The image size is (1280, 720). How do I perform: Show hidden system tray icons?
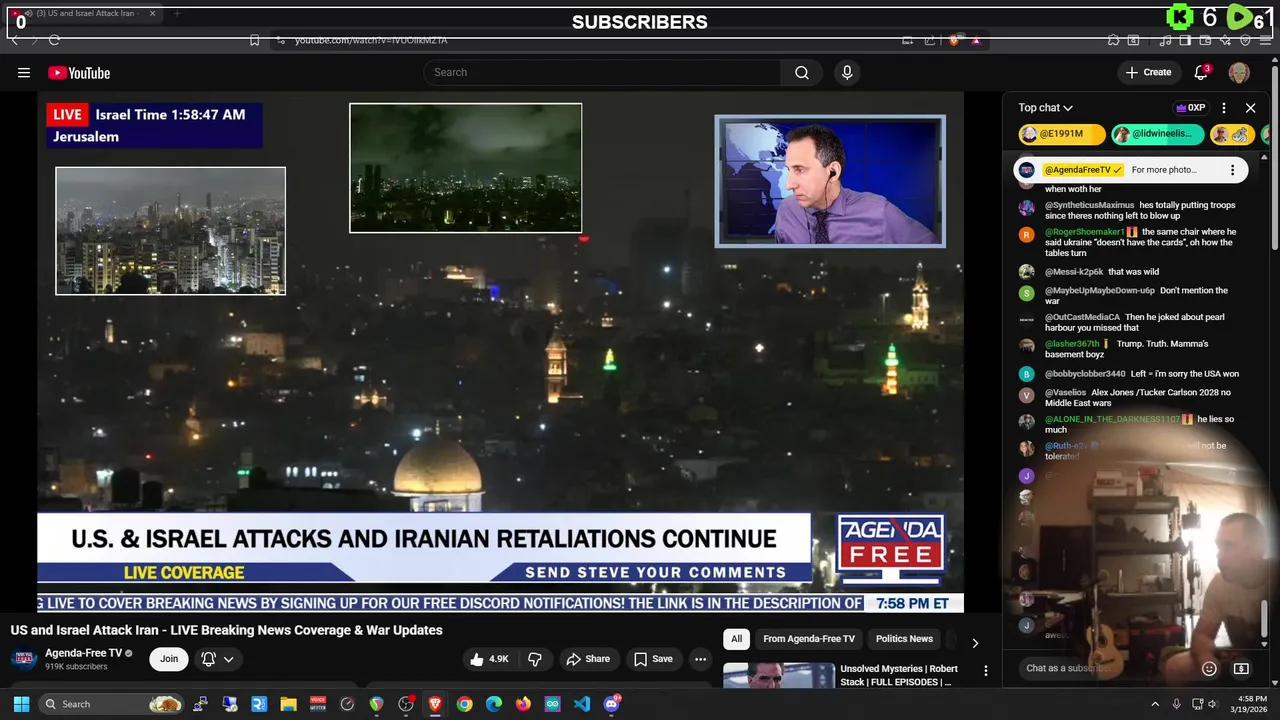1155,704
